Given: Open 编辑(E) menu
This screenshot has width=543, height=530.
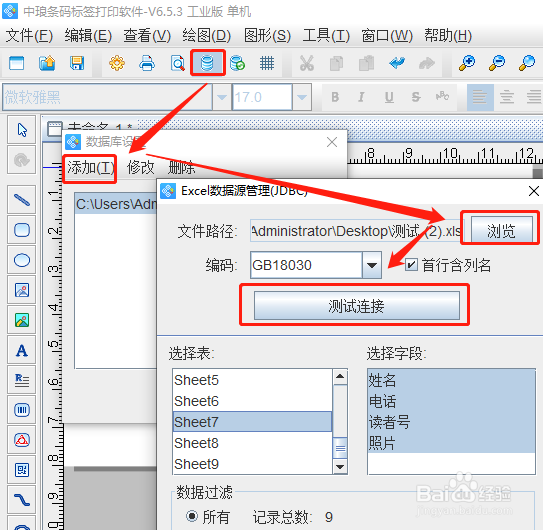Looking at the screenshot, I should click(88, 36).
